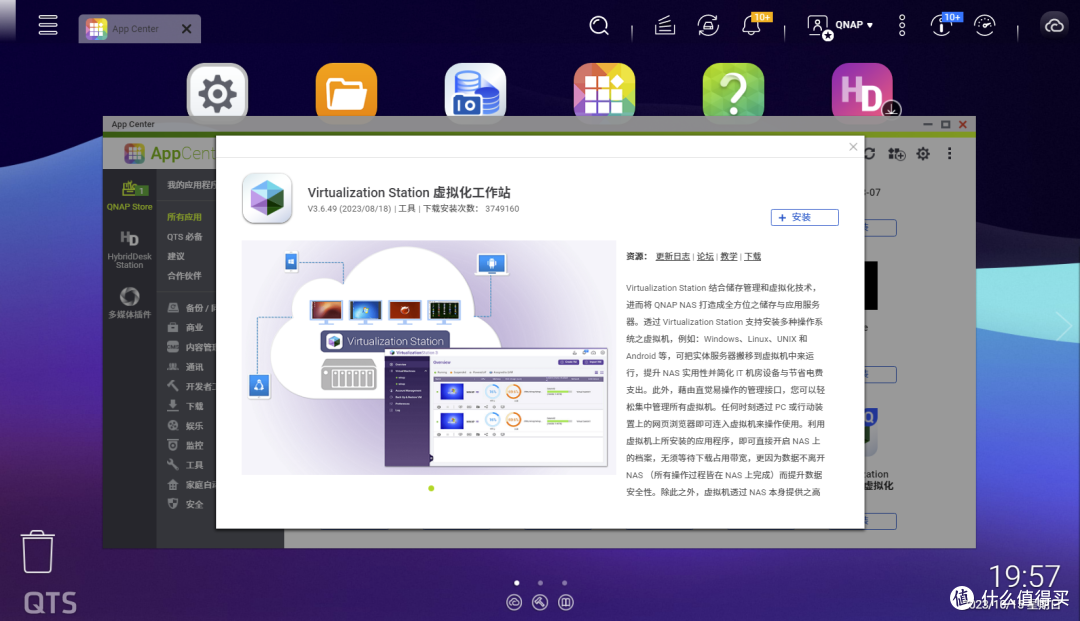Launch File Station folder desktop icon

click(x=346, y=93)
